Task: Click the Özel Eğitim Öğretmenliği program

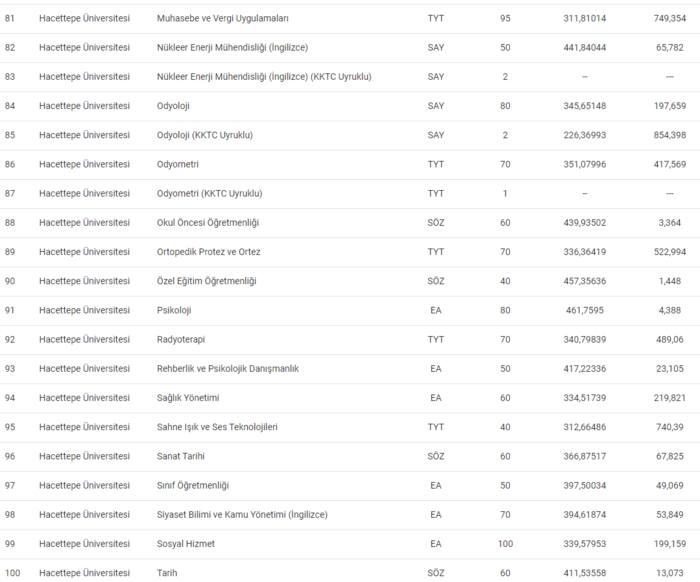Action: coord(207,281)
